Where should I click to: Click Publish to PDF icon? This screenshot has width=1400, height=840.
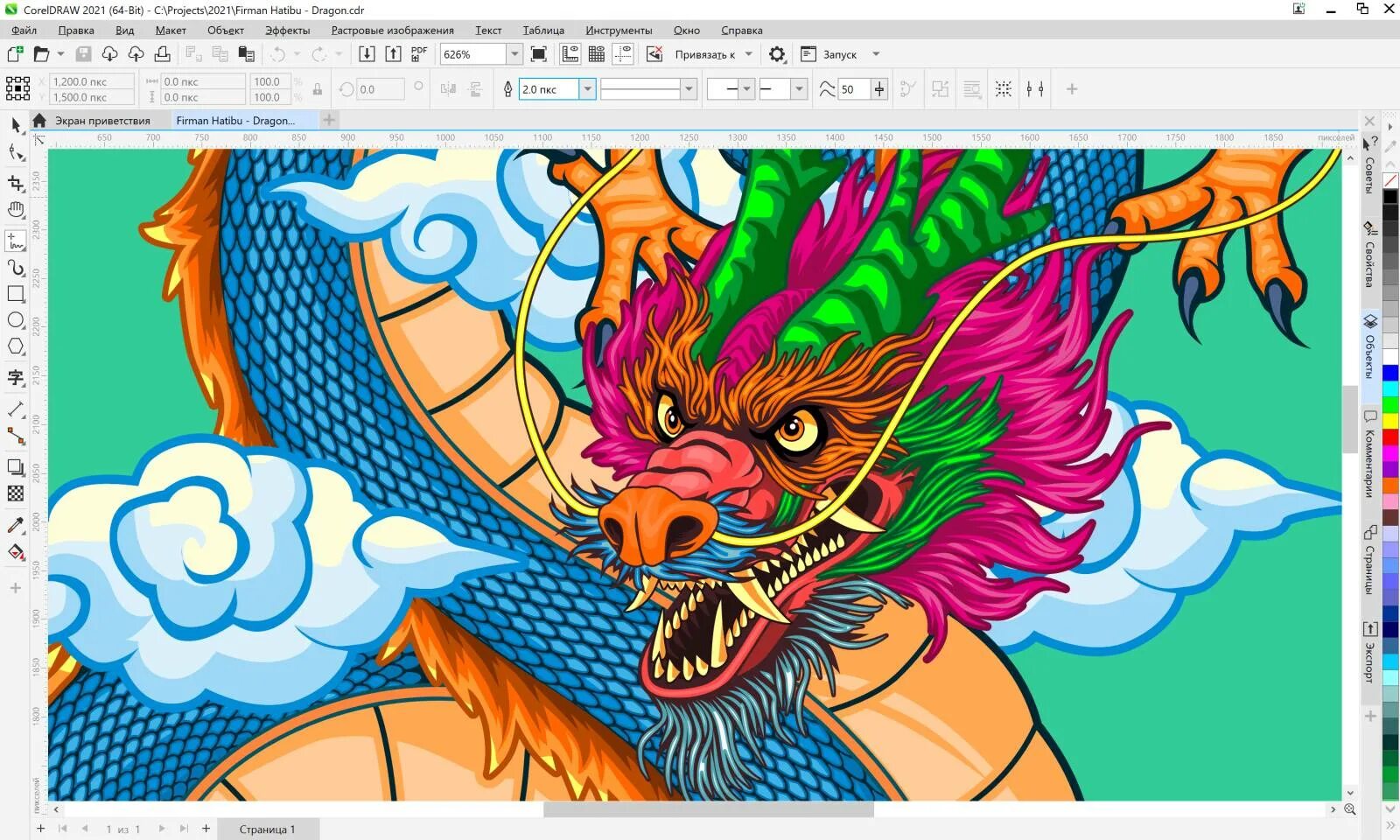click(x=419, y=54)
